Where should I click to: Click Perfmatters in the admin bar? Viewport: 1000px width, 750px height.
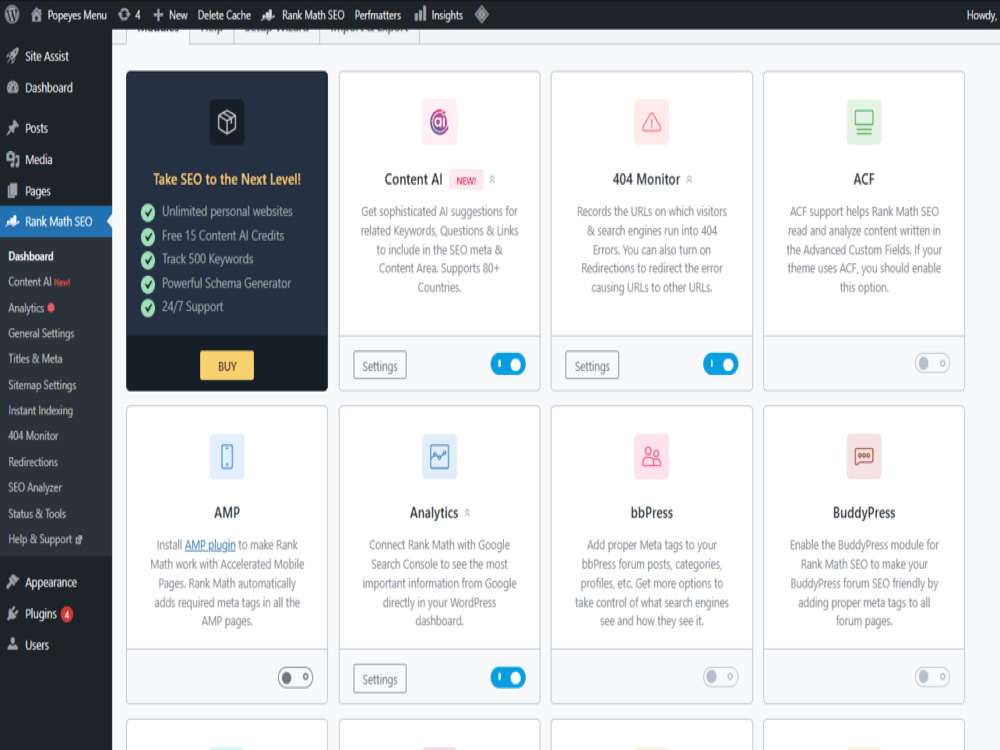tap(378, 15)
